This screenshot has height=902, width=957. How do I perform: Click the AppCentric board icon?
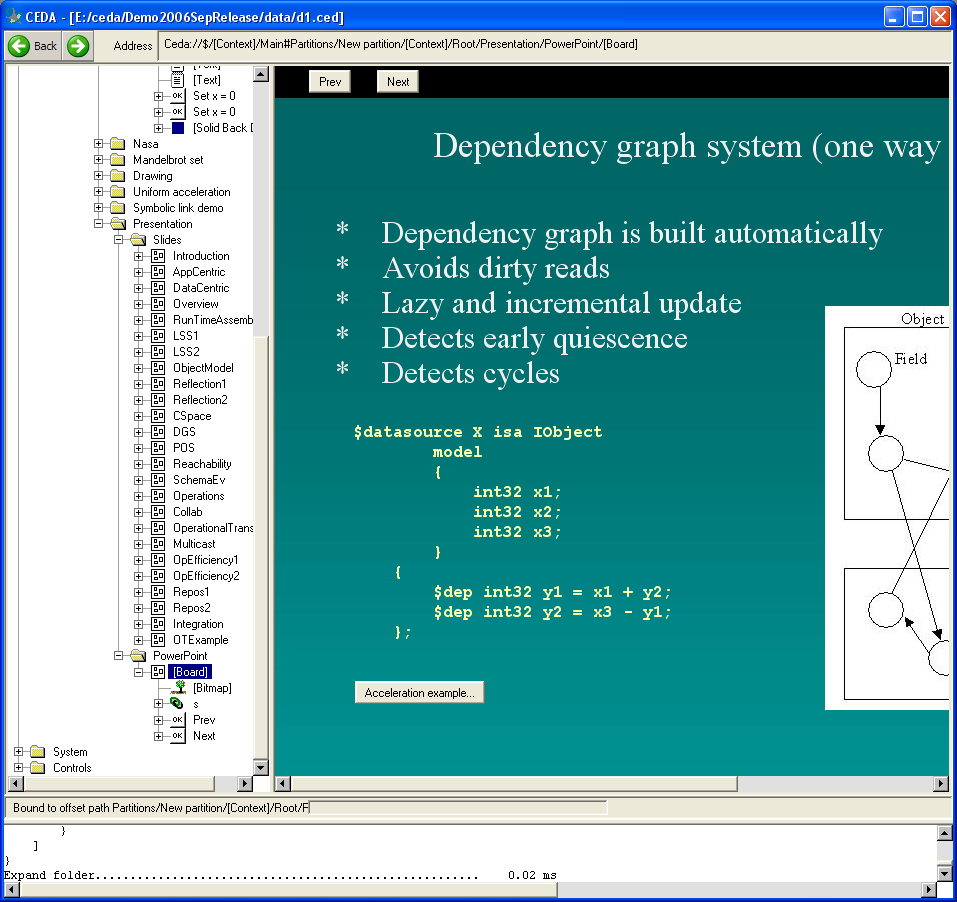[158, 272]
